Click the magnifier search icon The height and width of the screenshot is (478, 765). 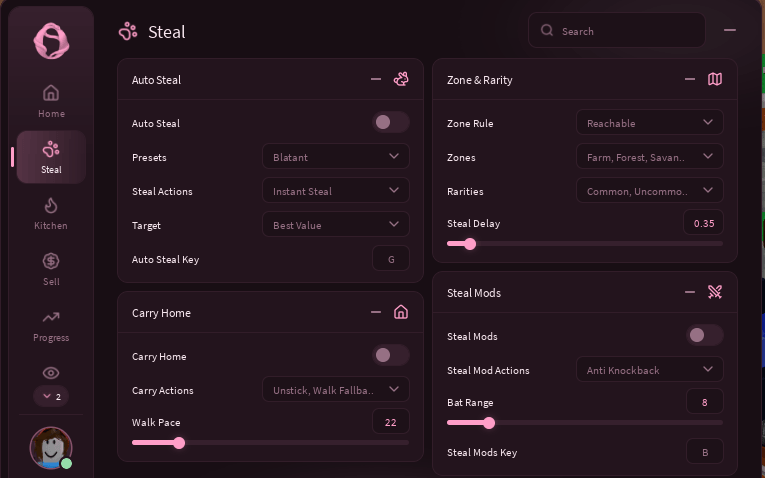click(547, 30)
